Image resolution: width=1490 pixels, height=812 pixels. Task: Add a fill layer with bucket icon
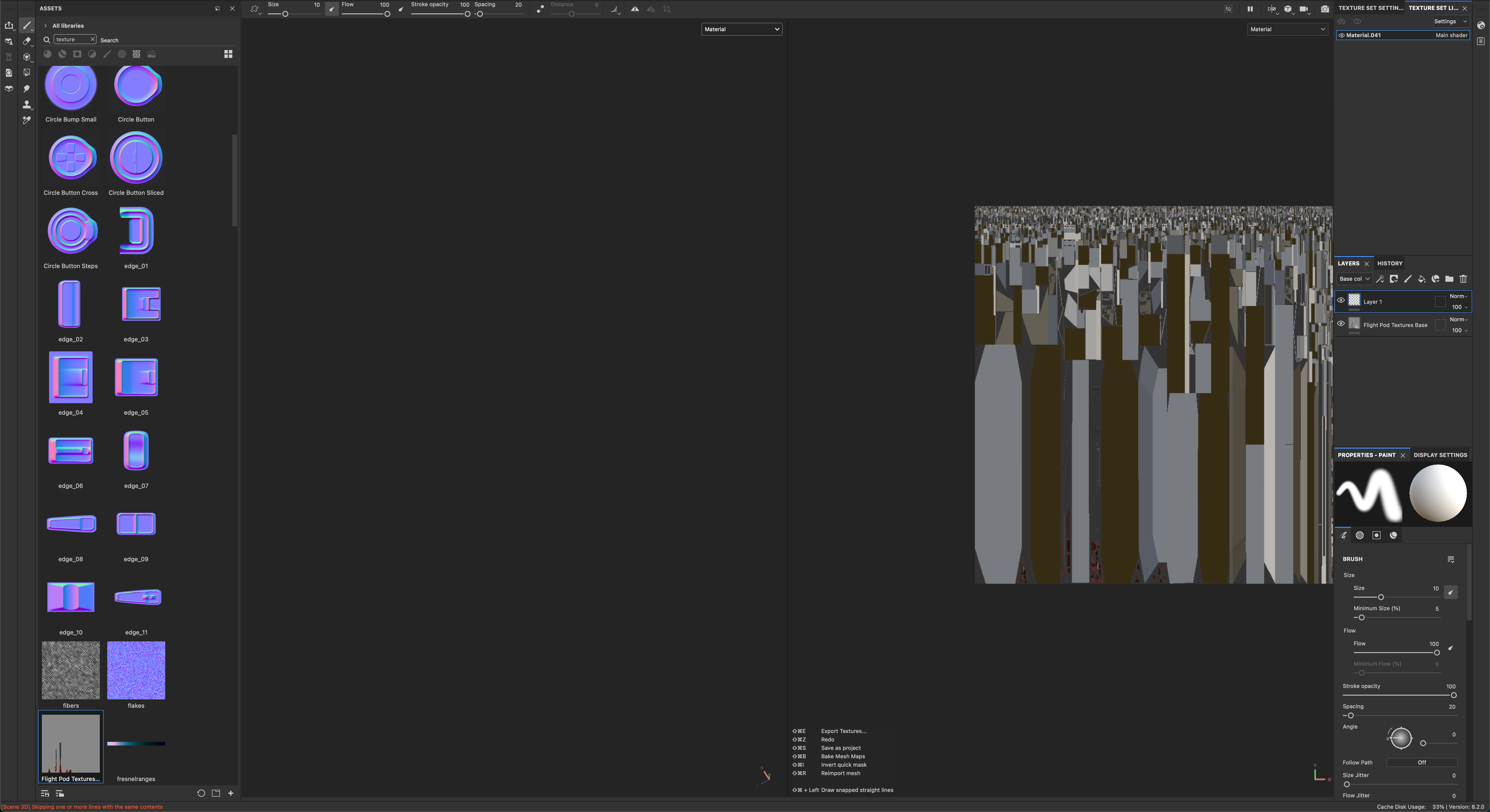tap(1421, 279)
